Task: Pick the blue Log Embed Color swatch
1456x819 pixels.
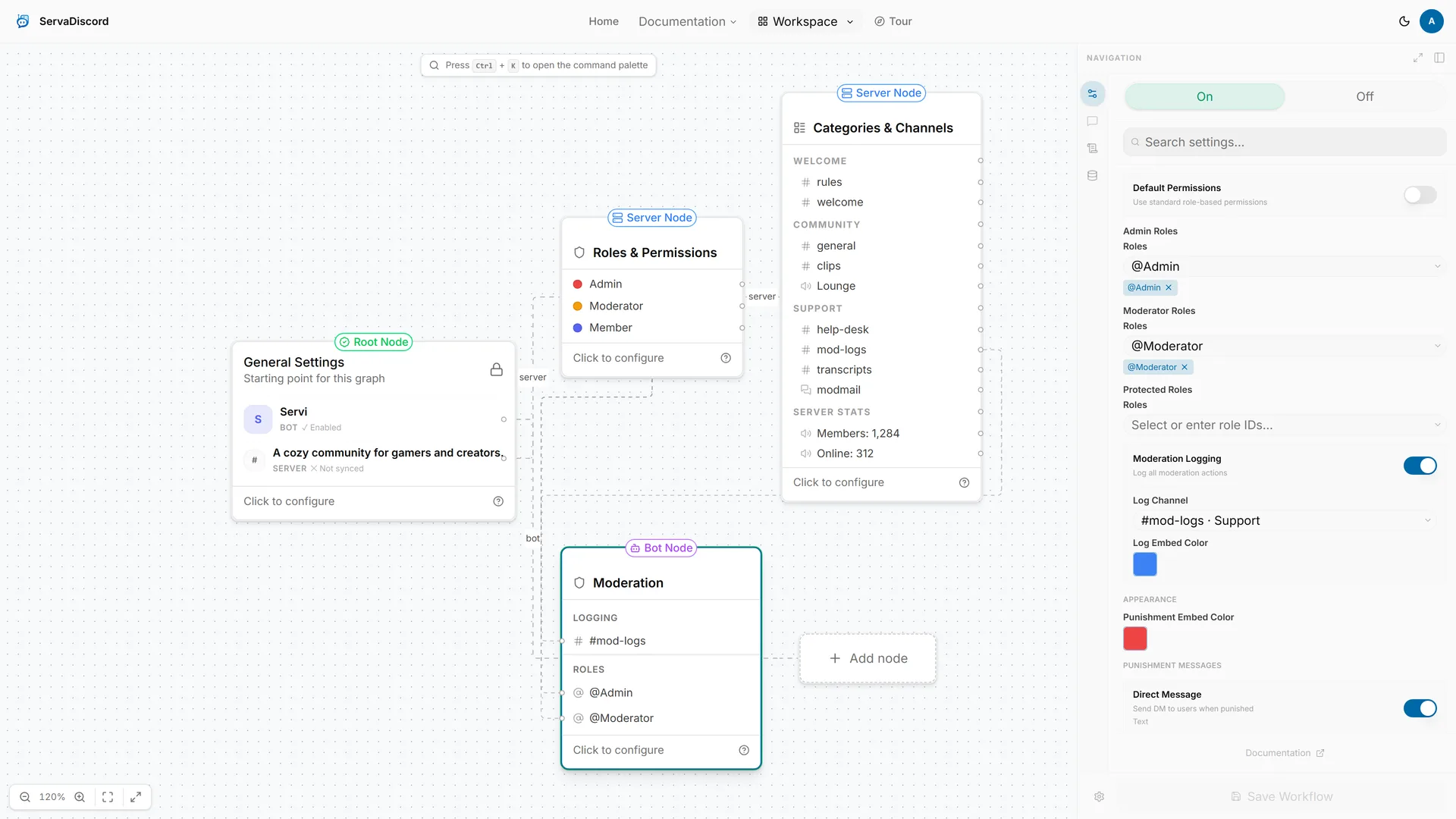Action: click(x=1144, y=564)
